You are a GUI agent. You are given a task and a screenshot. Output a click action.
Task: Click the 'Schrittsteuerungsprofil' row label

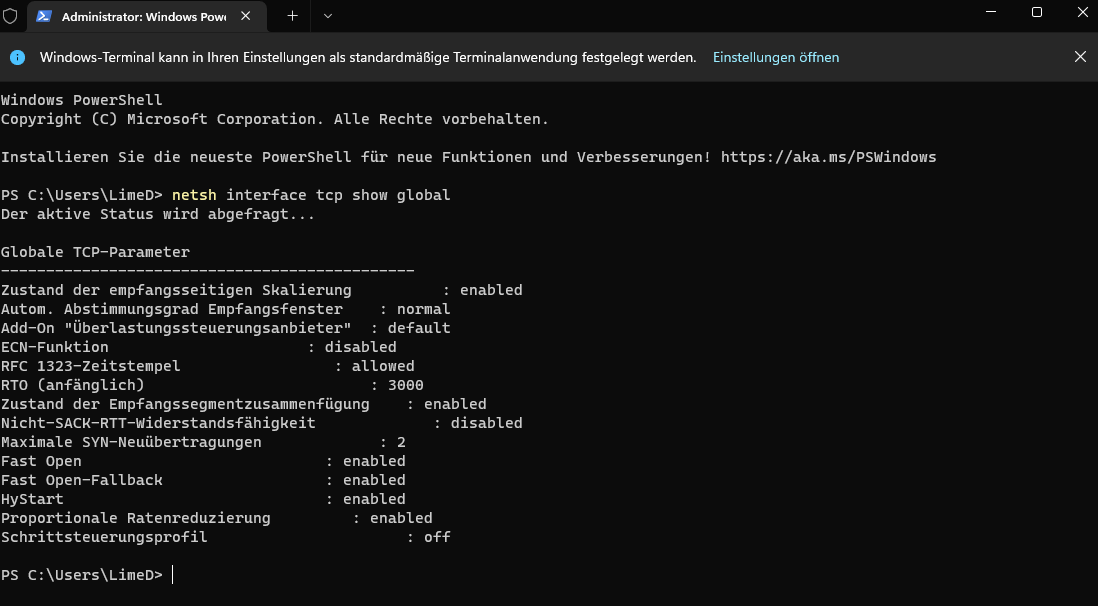[104, 537]
